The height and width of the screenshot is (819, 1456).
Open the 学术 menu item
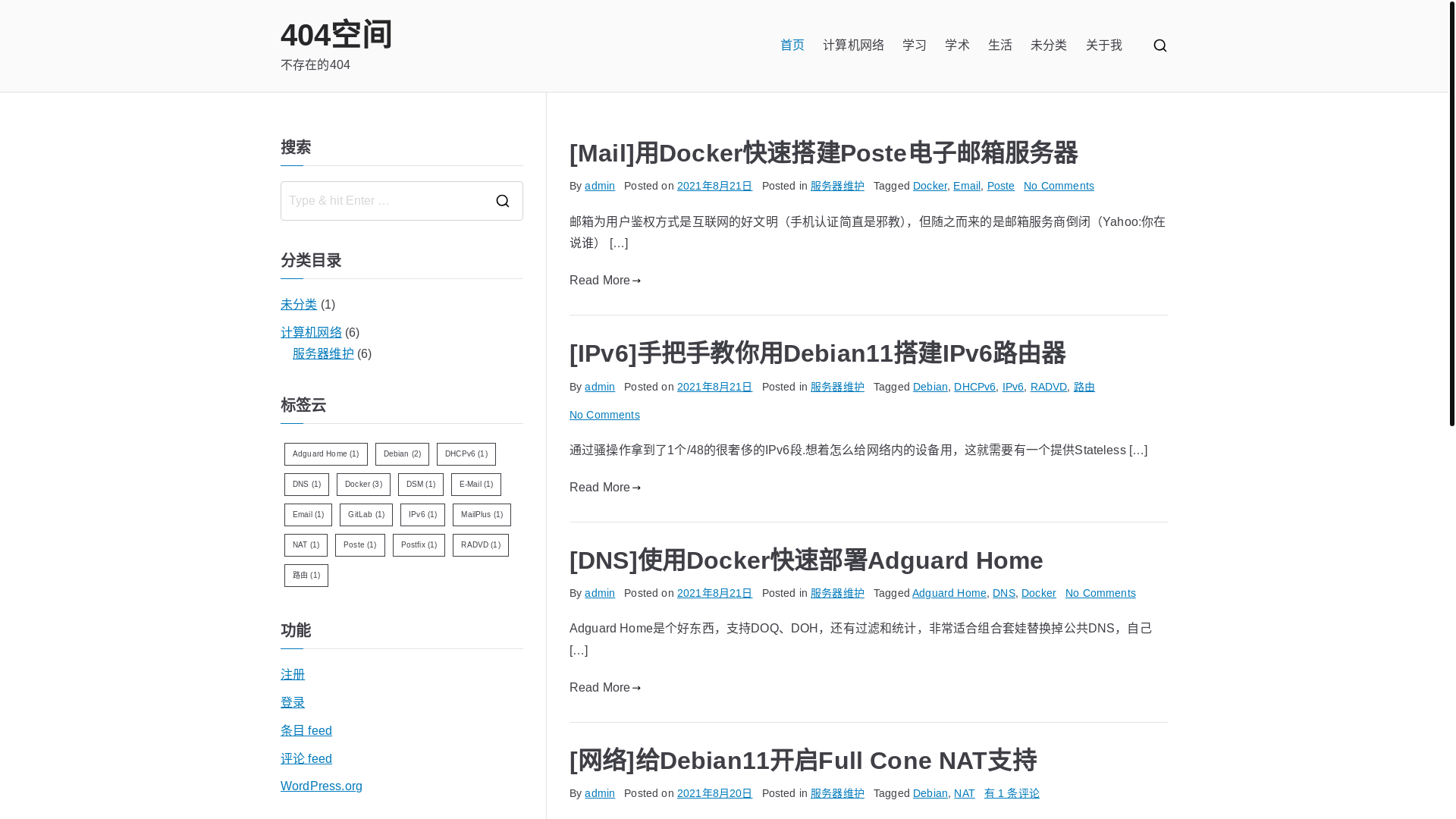957,45
